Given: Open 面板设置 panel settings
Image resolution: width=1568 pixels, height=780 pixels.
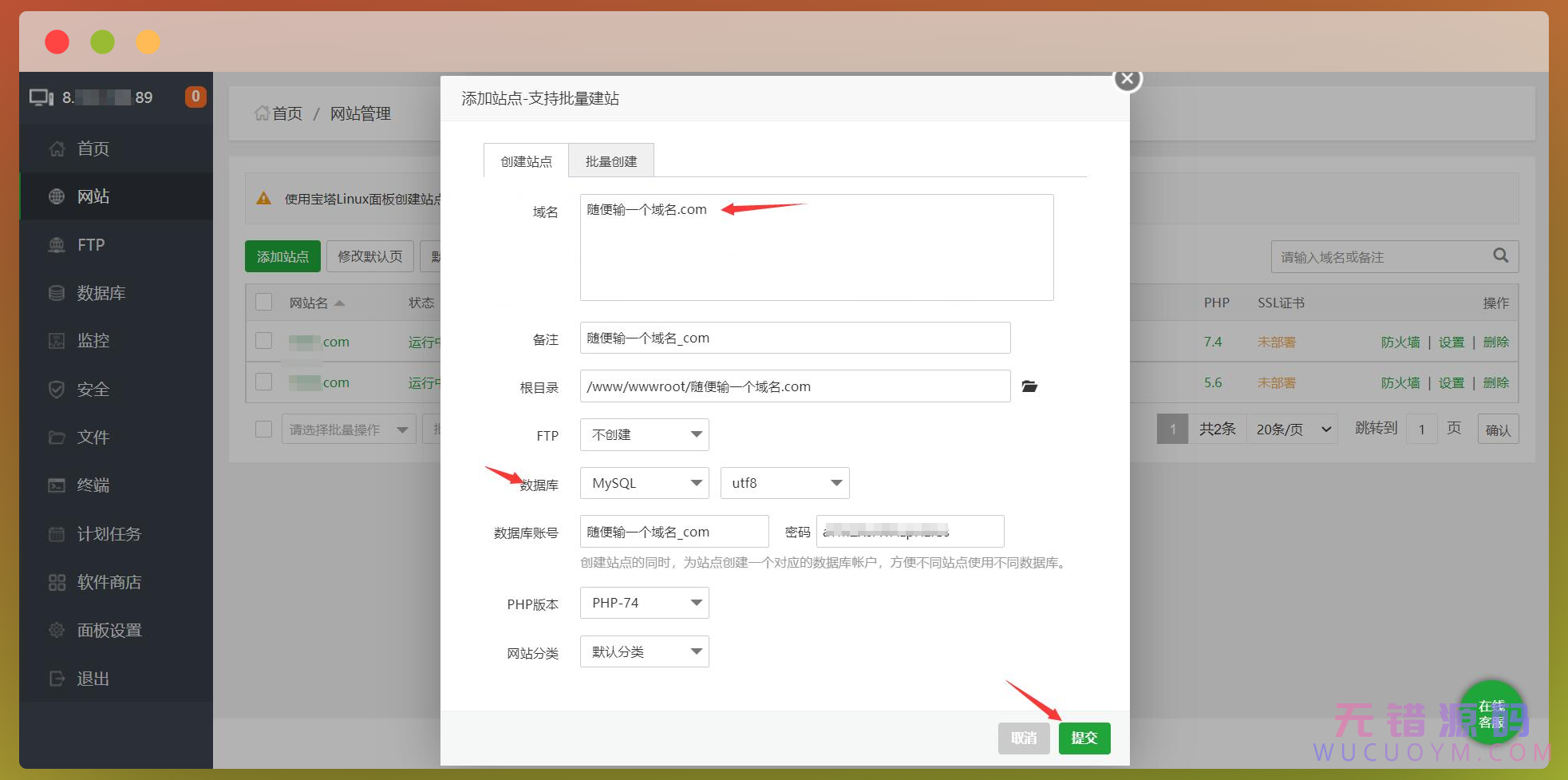Looking at the screenshot, I should 109,630.
